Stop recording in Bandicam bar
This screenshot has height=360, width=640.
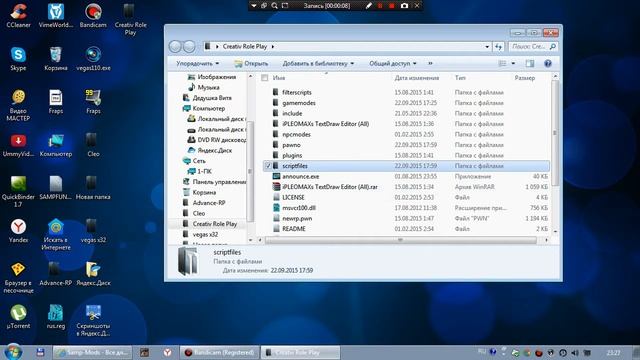tap(392, 6)
